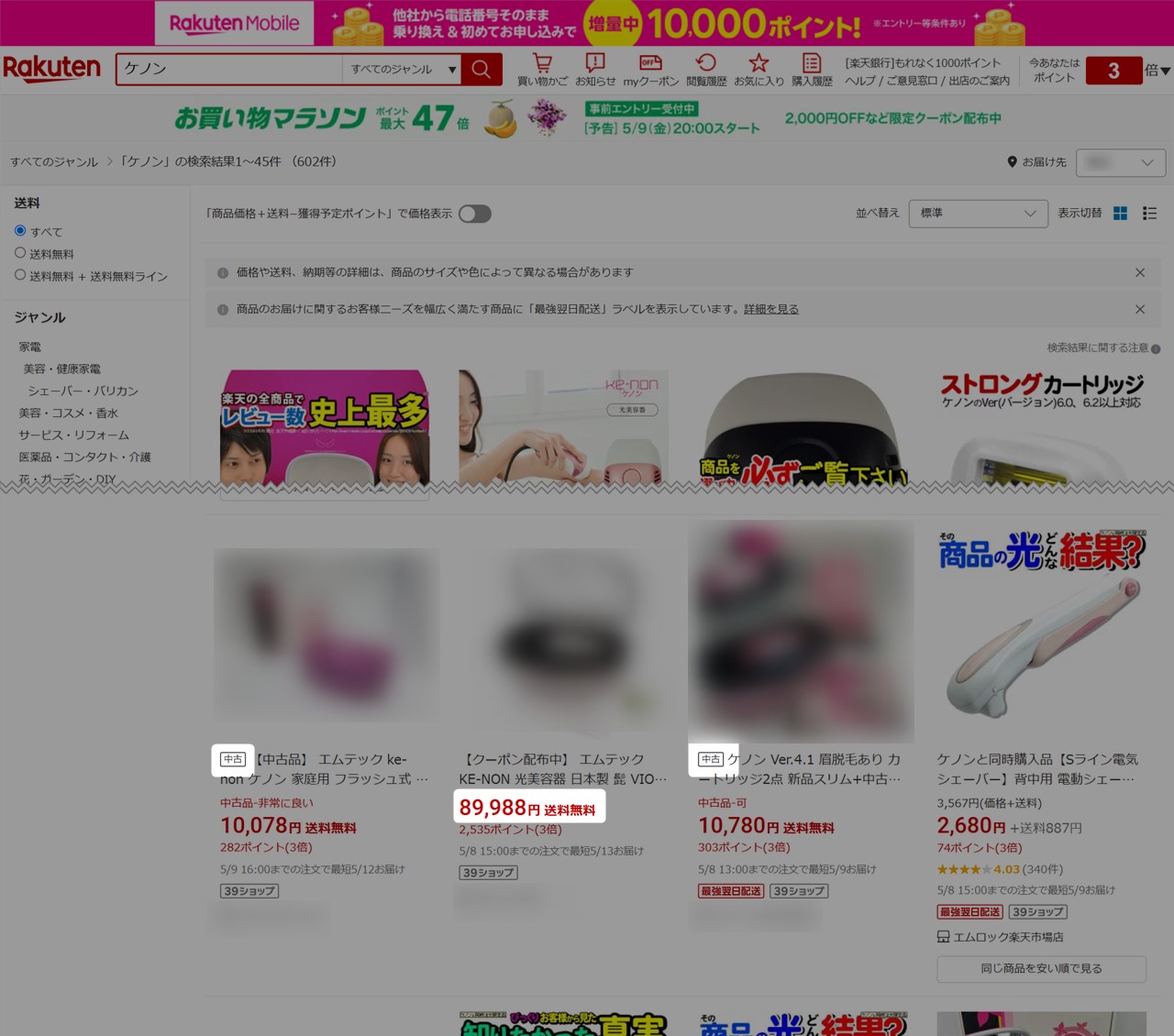The height and width of the screenshot is (1036, 1174).
Task: Click the [楽天銀行] 1000ポイント link
Action: tap(923, 63)
